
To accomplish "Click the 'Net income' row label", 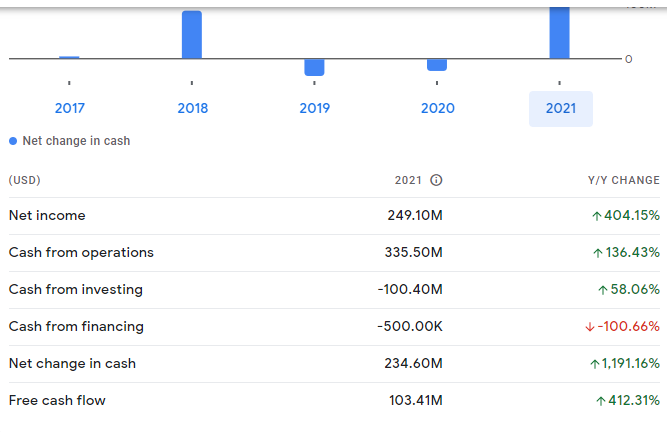I will (x=47, y=216).
